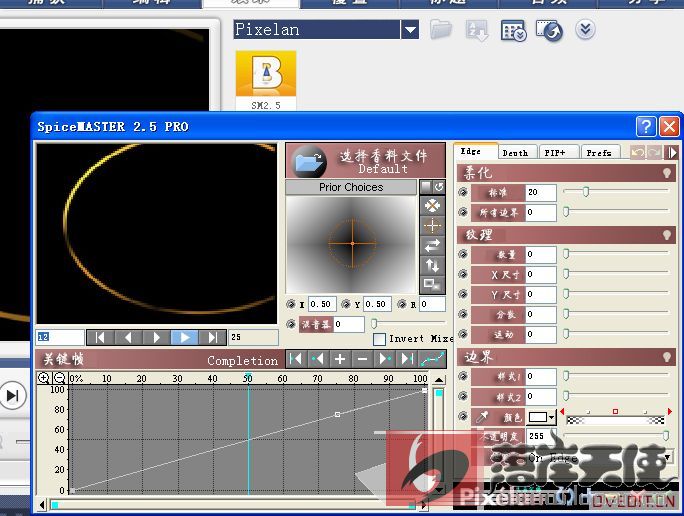684x516 pixels.
Task: Click the film refresh icon in the library toolbar
Action: pyautogui.click(x=549, y=31)
